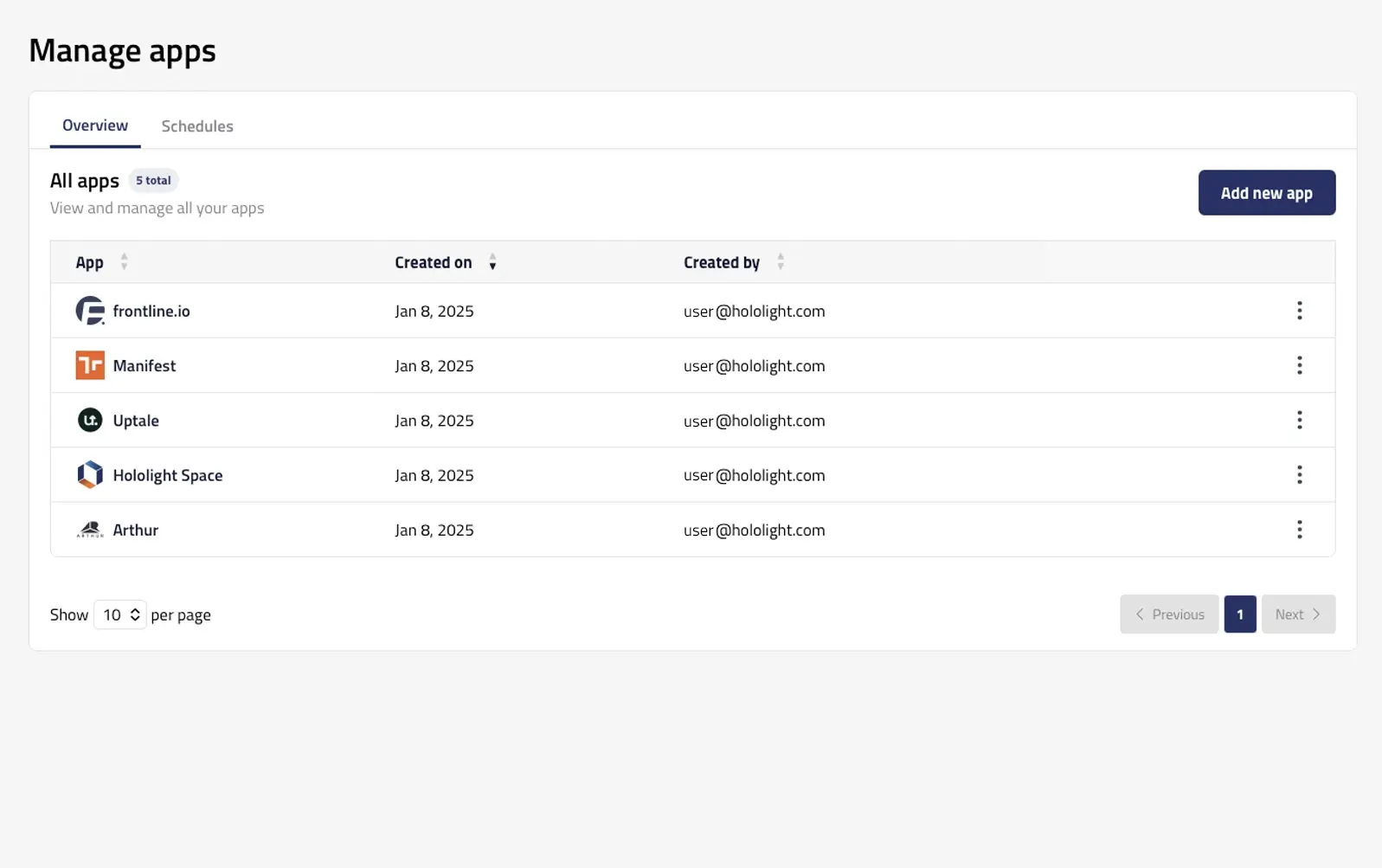
Task: Click the orange Manifest app icon
Action: click(x=90, y=365)
